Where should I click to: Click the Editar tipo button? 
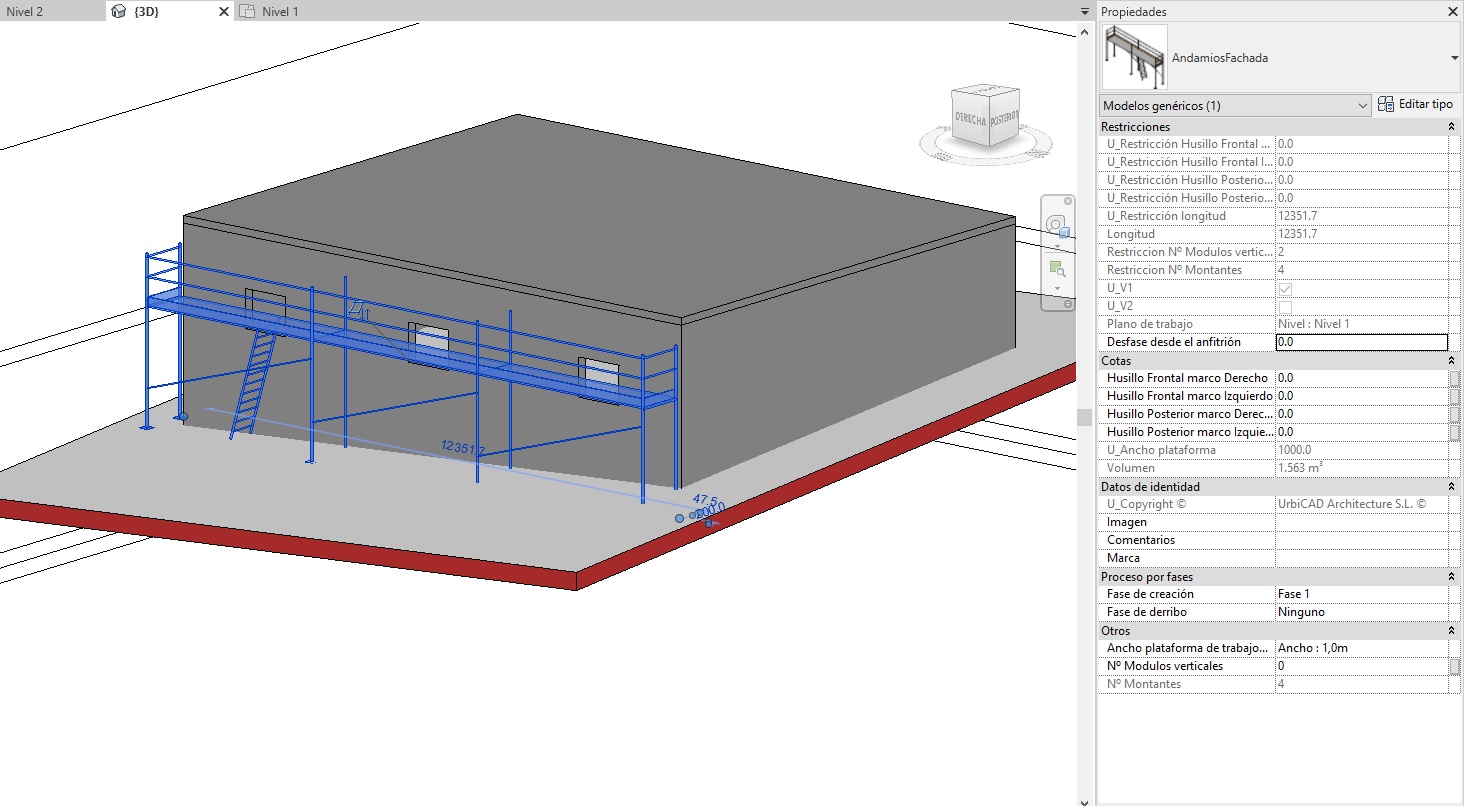pyautogui.click(x=1415, y=105)
